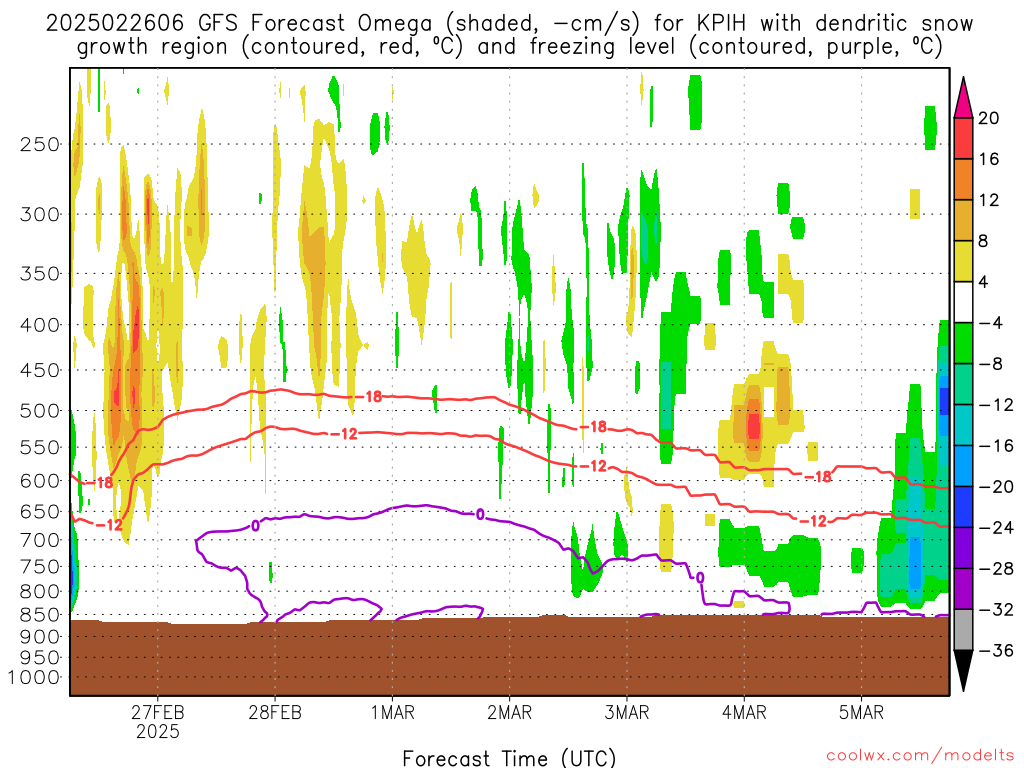Click the purple 0 freezing level label near 28FEB

coord(255,525)
